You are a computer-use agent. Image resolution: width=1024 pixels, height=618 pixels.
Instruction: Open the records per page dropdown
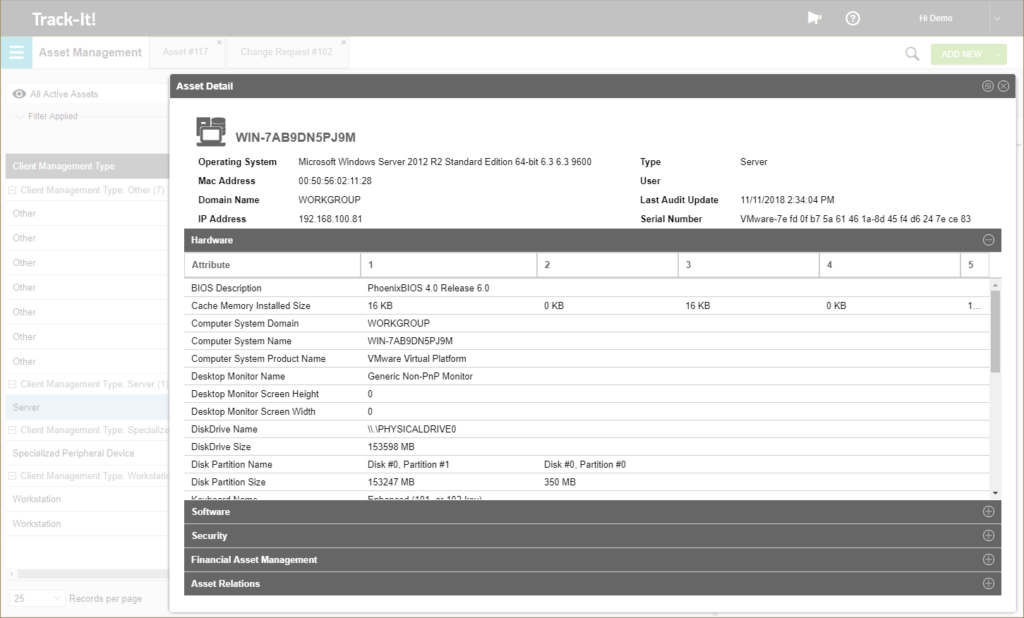38,597
